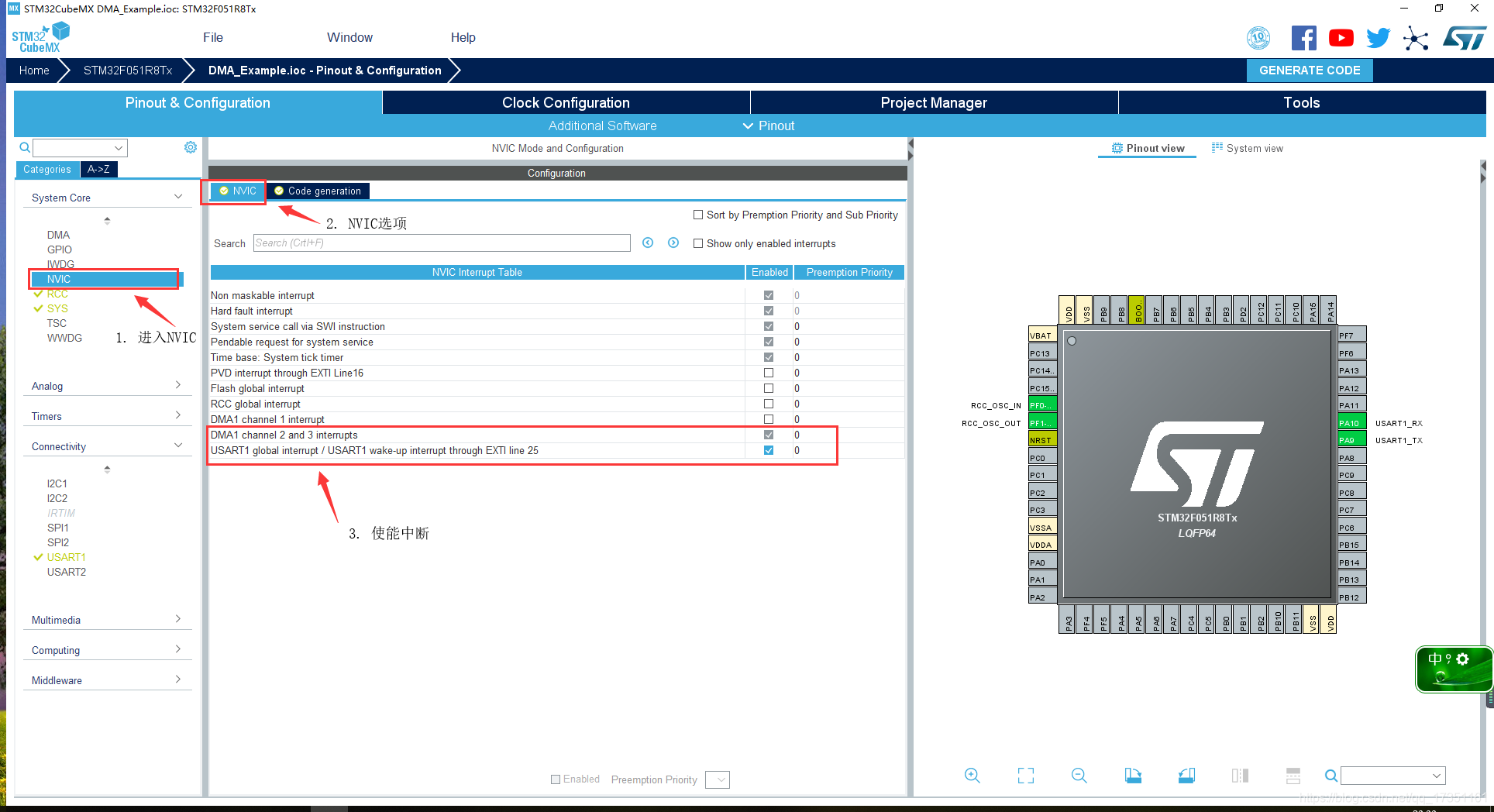1494x812 pixels.
Task: Open the ST Twitter icon
Action: (x=1379, y=38)
